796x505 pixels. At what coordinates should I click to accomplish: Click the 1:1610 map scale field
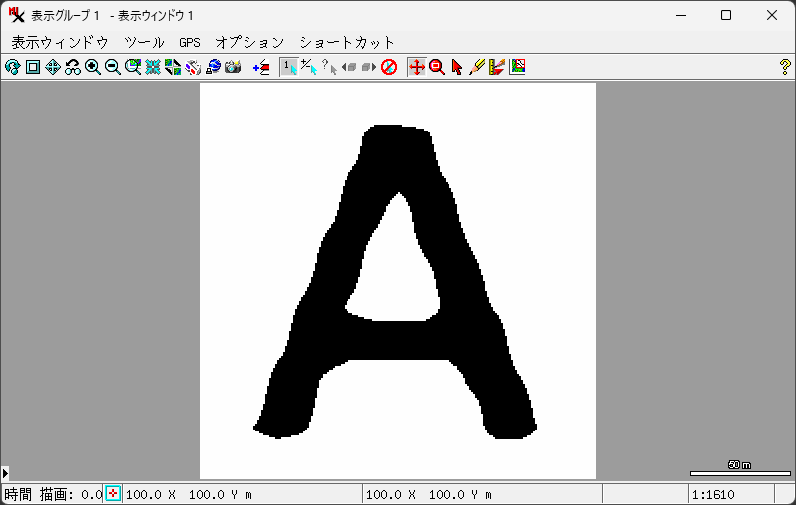click(x=730, y=494)
